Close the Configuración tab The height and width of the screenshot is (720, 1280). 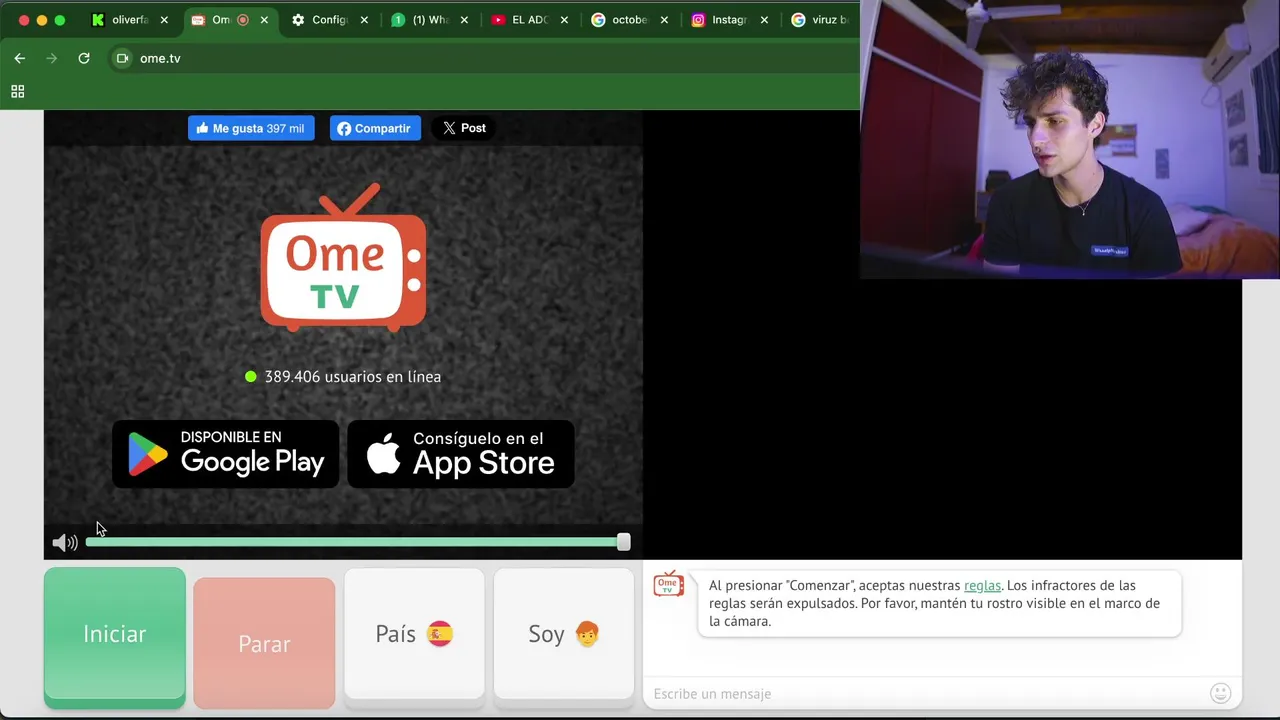point(364,20)
